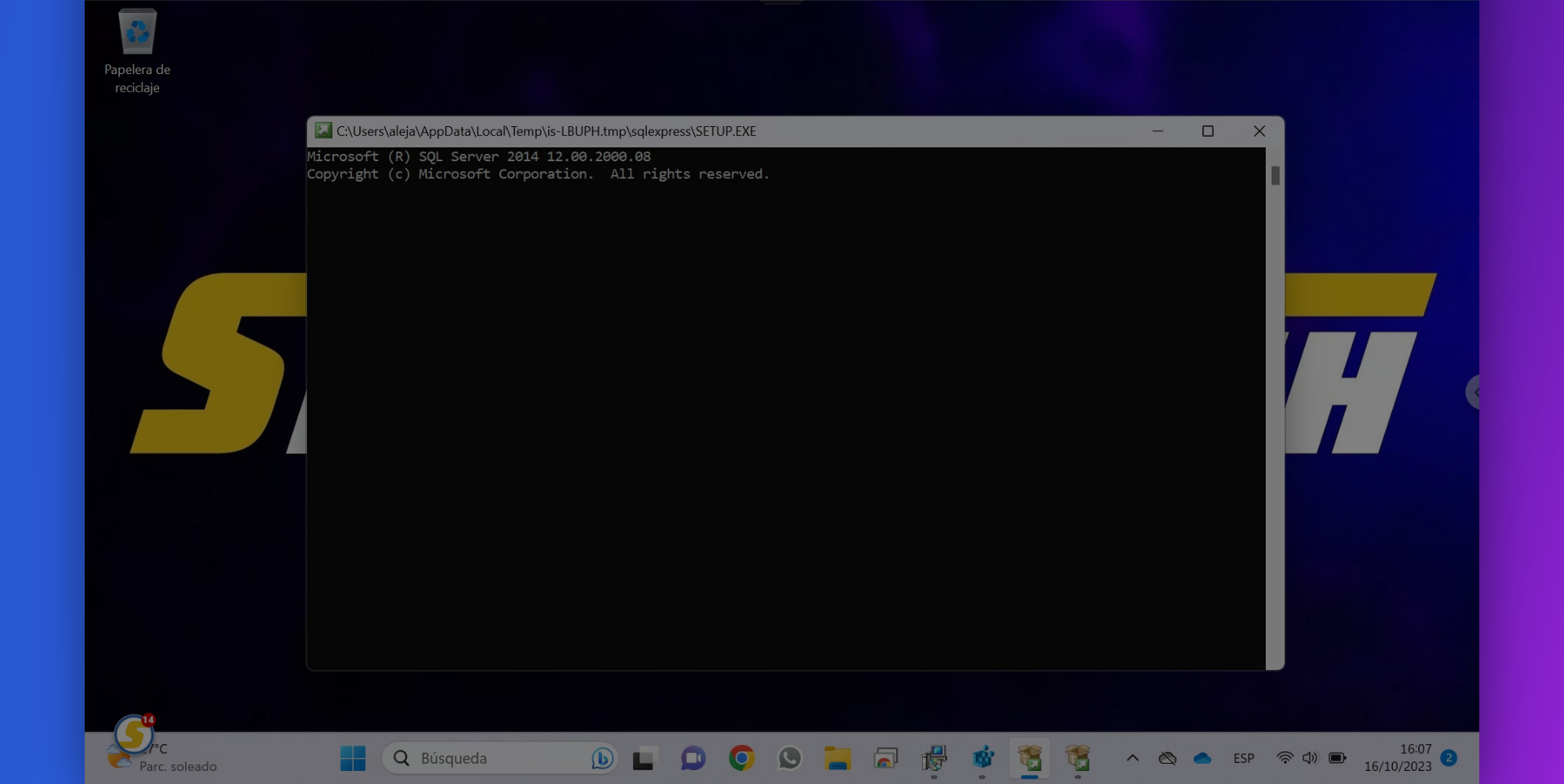Expand the hidden system tray icons chevron
This screenshot has height=784, width=1564.
click(x=1132, y=758)
